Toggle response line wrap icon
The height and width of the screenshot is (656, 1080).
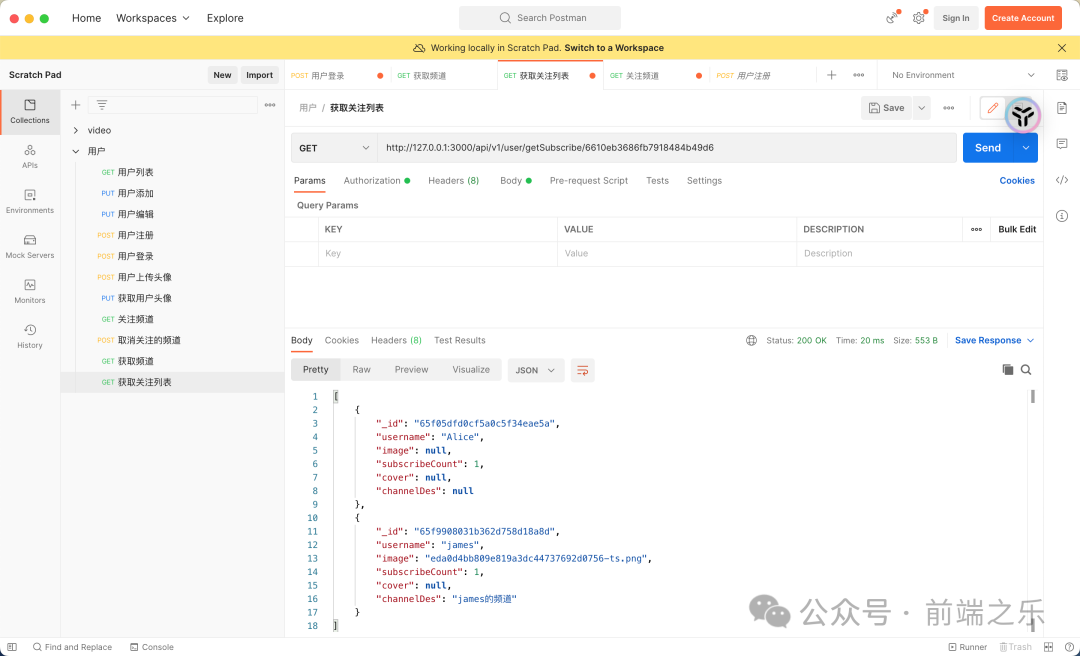point(583,370)
